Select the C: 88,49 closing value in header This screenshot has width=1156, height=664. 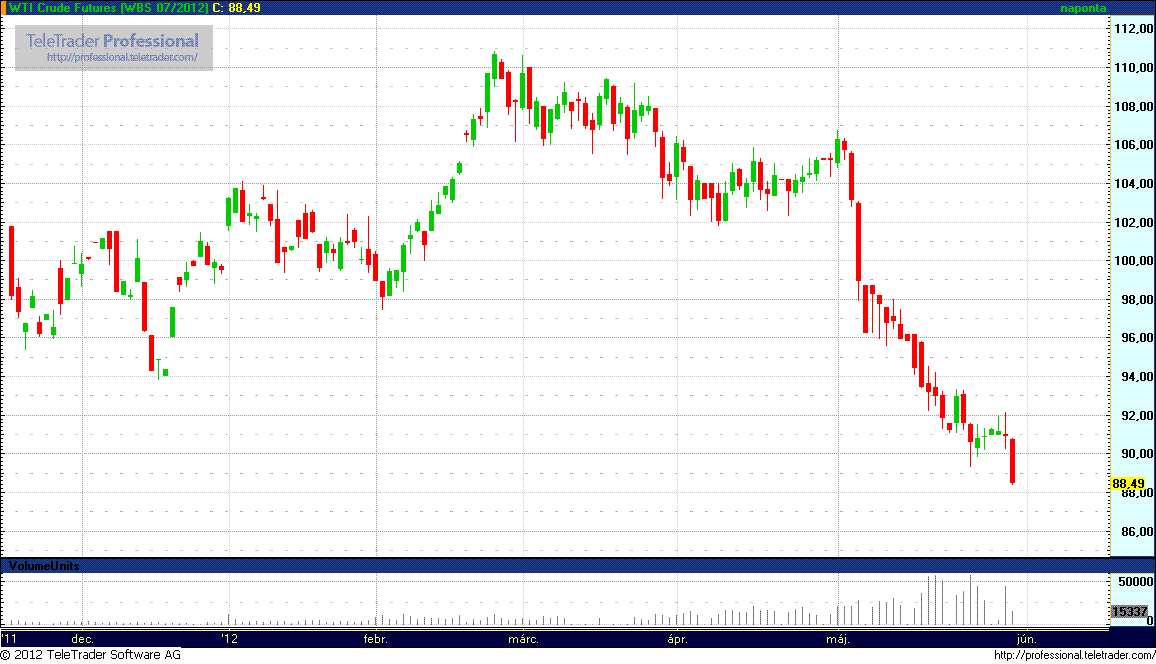pyautogui.click(x=236, y=8)
